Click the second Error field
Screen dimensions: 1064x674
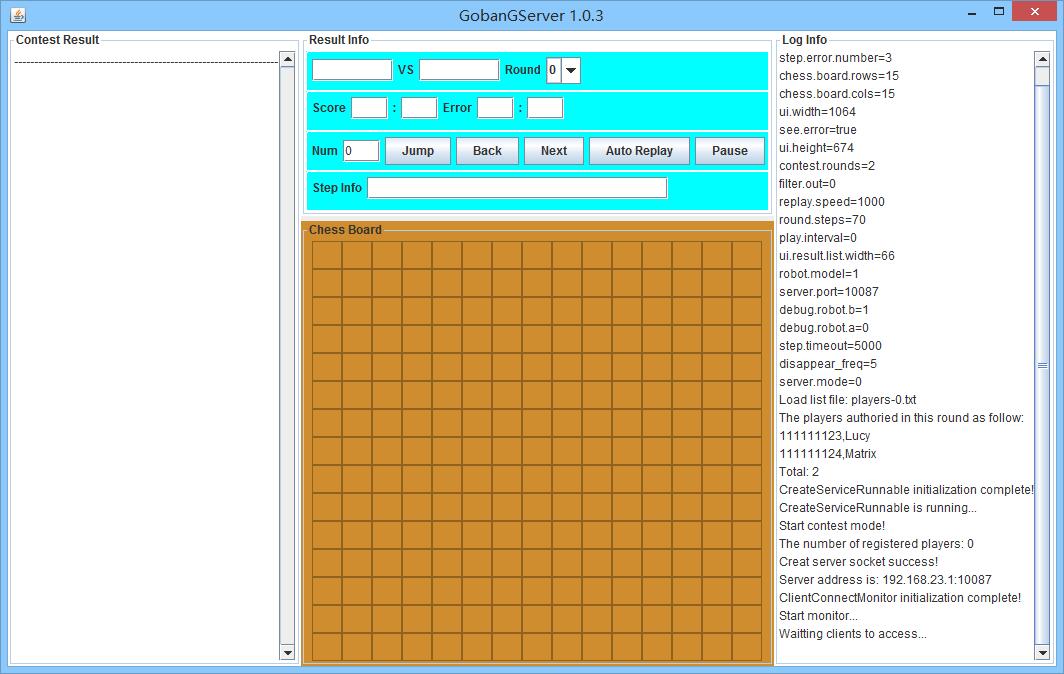click(x=545, y=108)
